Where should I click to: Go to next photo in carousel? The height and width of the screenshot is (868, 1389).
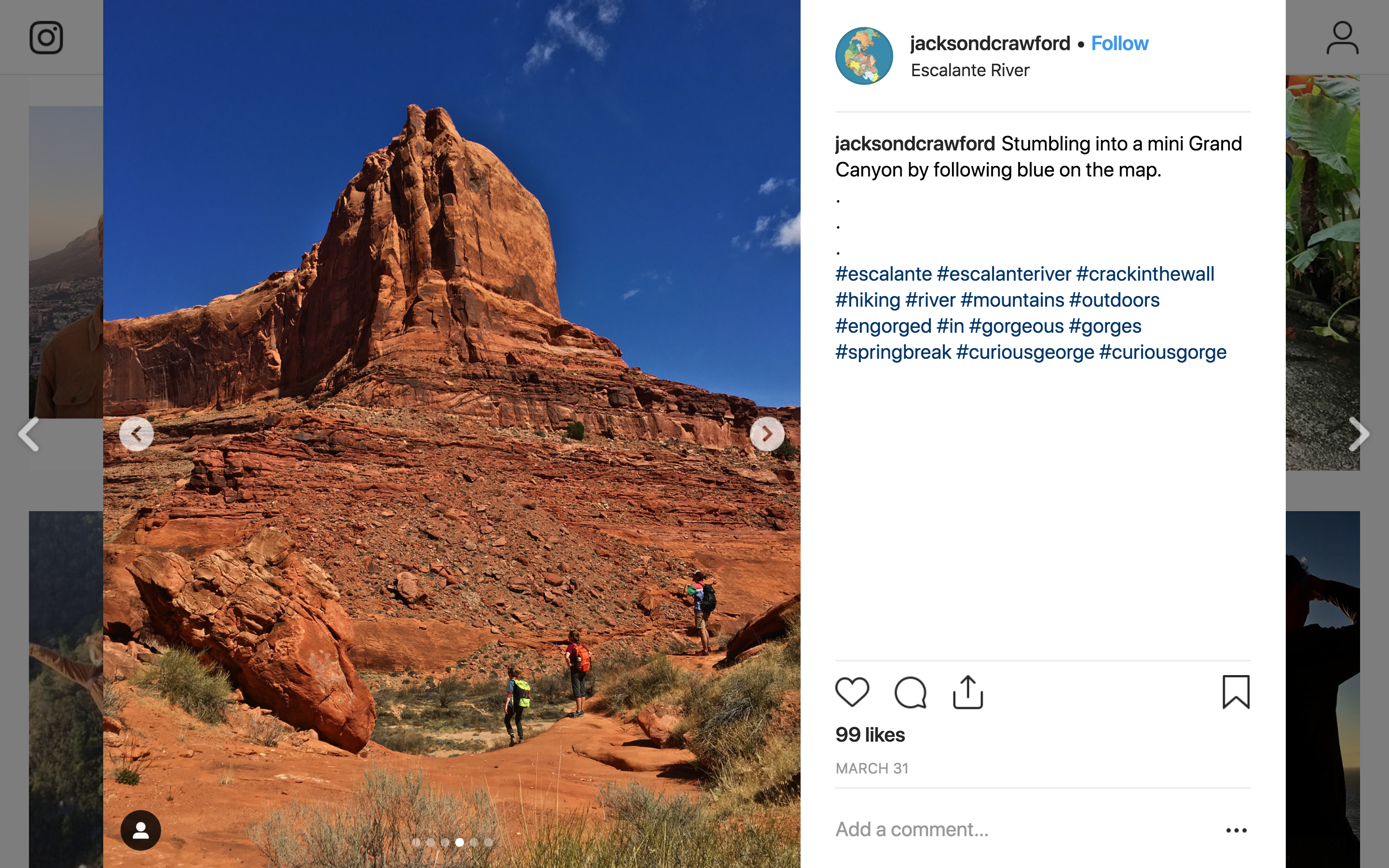(767, 434)
